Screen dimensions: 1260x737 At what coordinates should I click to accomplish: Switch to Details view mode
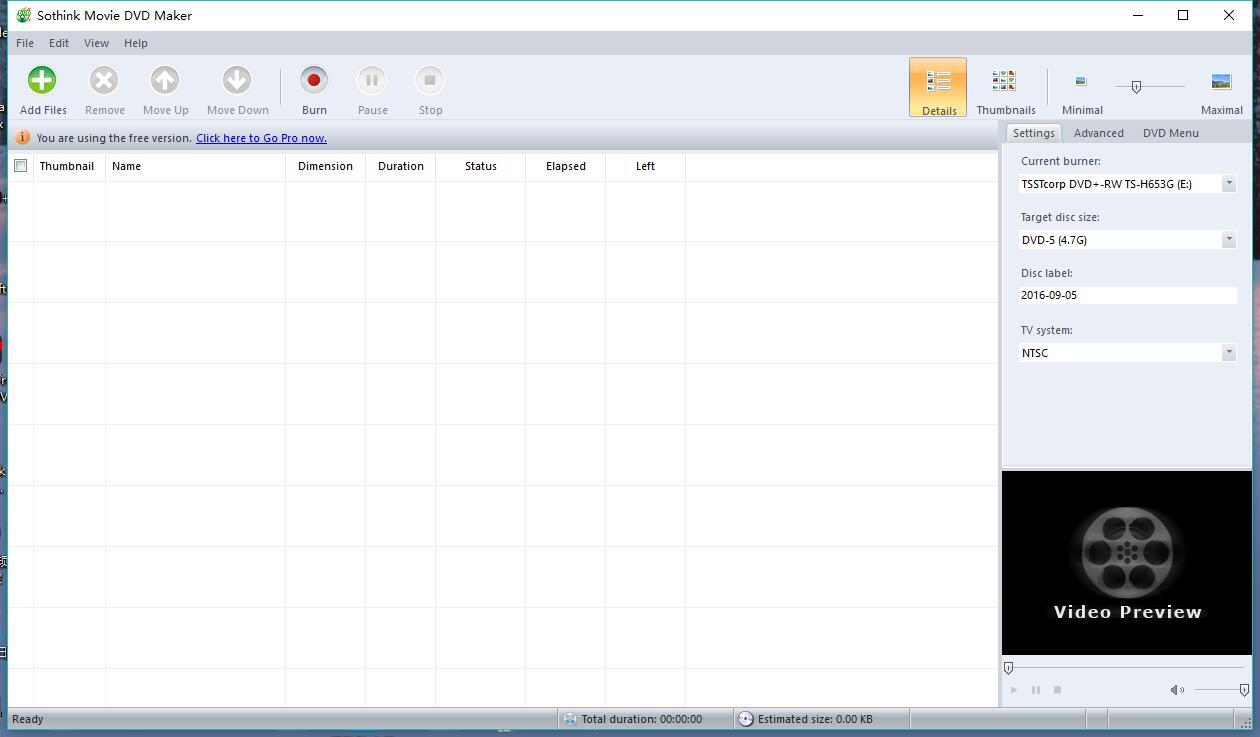(x=938, y=87)
